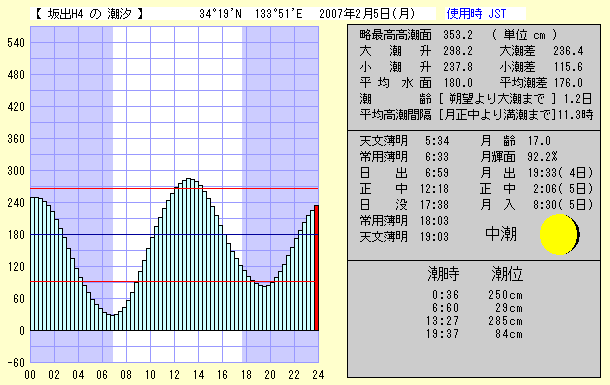
Task: Select the 中潮 tide type label
Action: (501, 234)
